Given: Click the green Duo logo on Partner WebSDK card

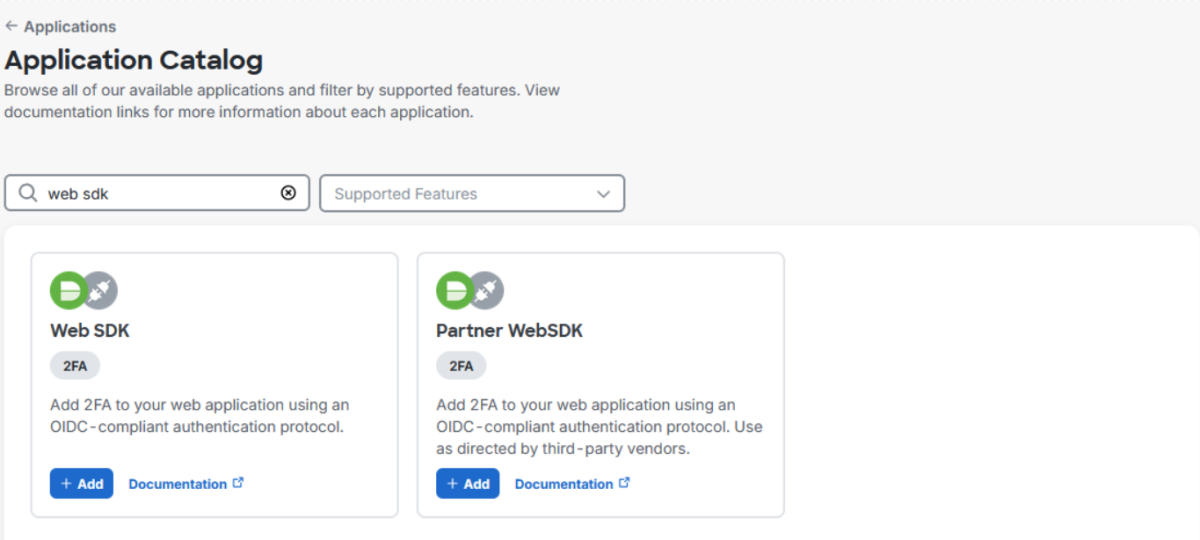Looking at the screenshot, I should [454, 290].
